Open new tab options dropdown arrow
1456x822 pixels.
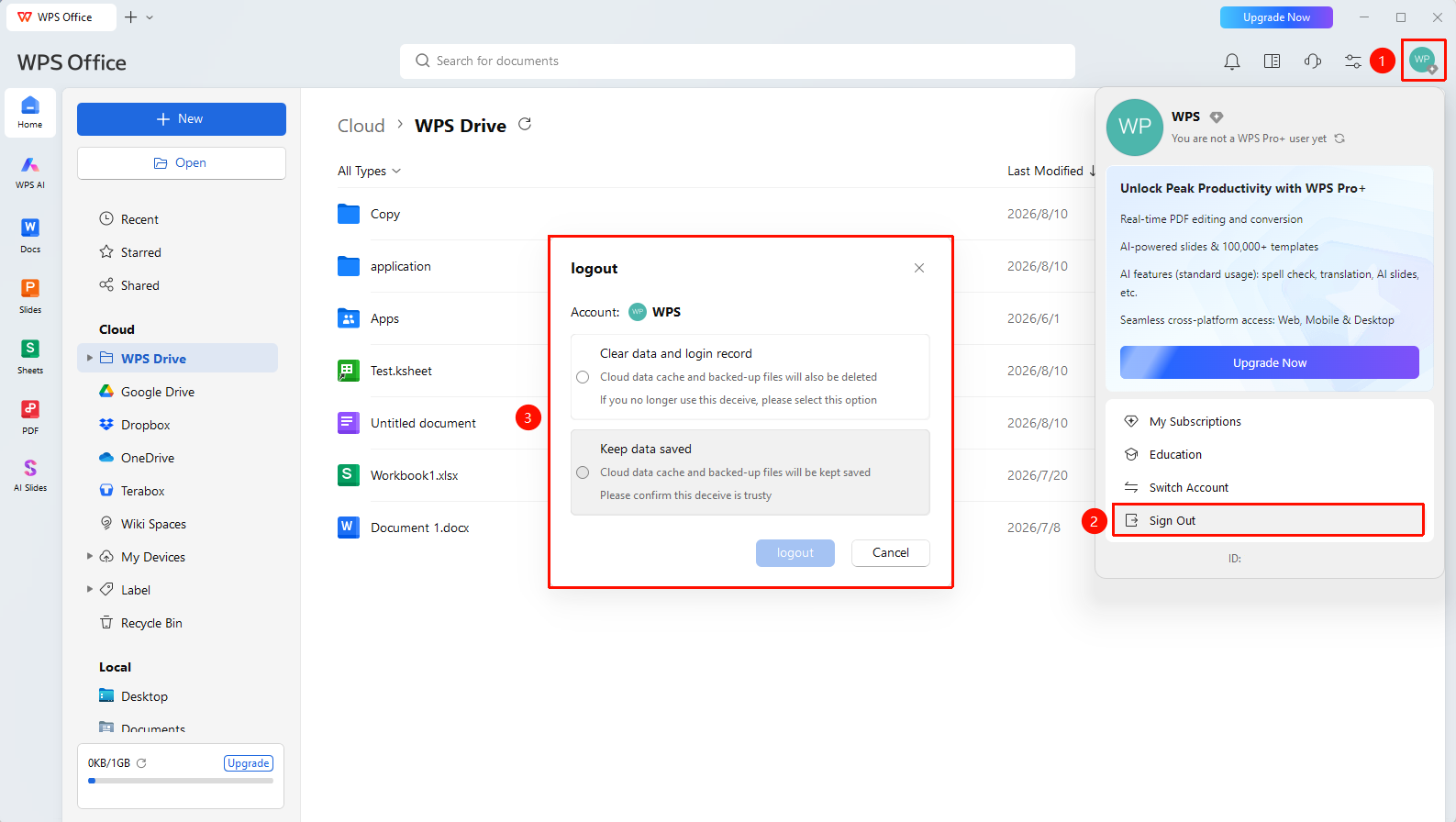click(x=150, y=17)
